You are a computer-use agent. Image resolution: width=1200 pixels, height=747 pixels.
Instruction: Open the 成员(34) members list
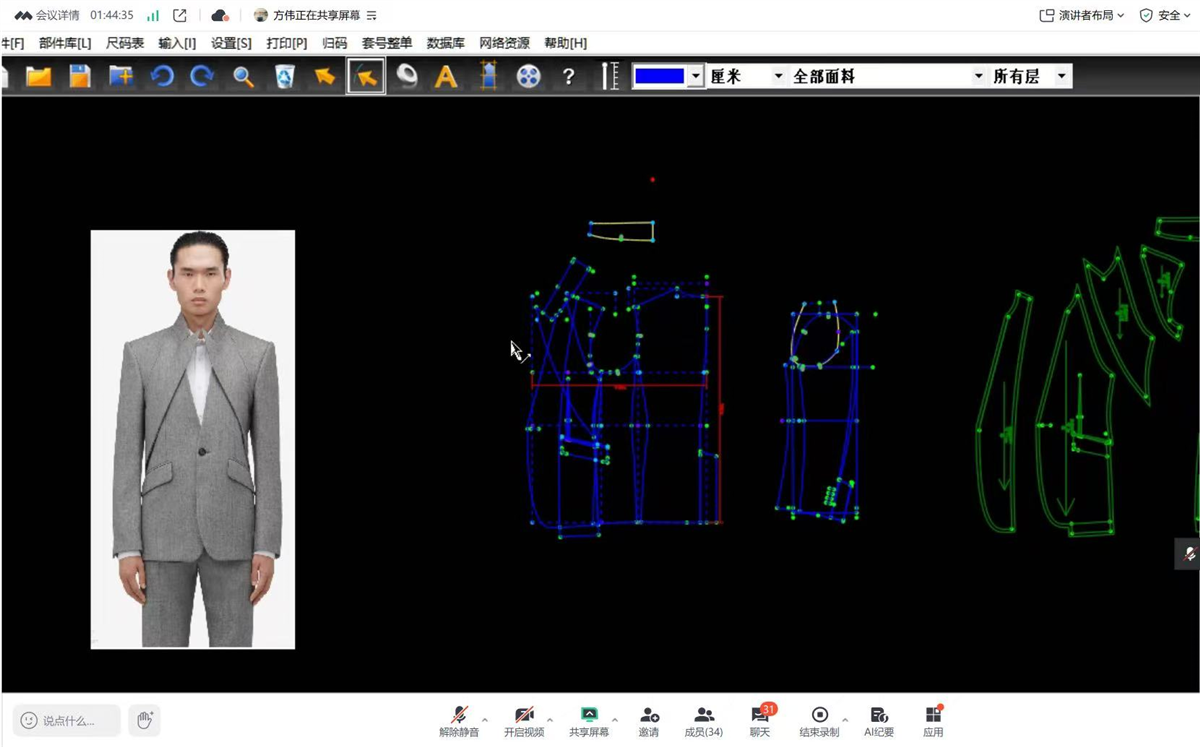pyautogui.click(x=703, y=721)
